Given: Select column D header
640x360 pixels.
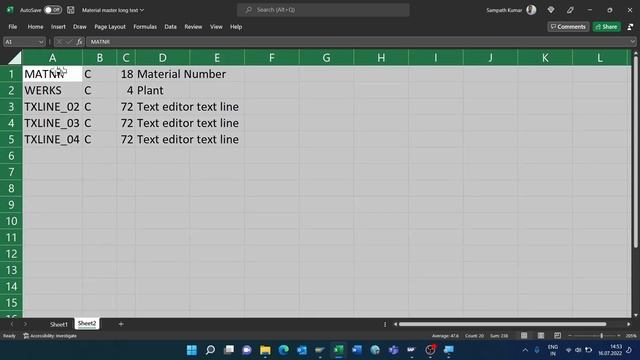Looking at the screenshot, I should pyautogui.click(x=162, y=58).
